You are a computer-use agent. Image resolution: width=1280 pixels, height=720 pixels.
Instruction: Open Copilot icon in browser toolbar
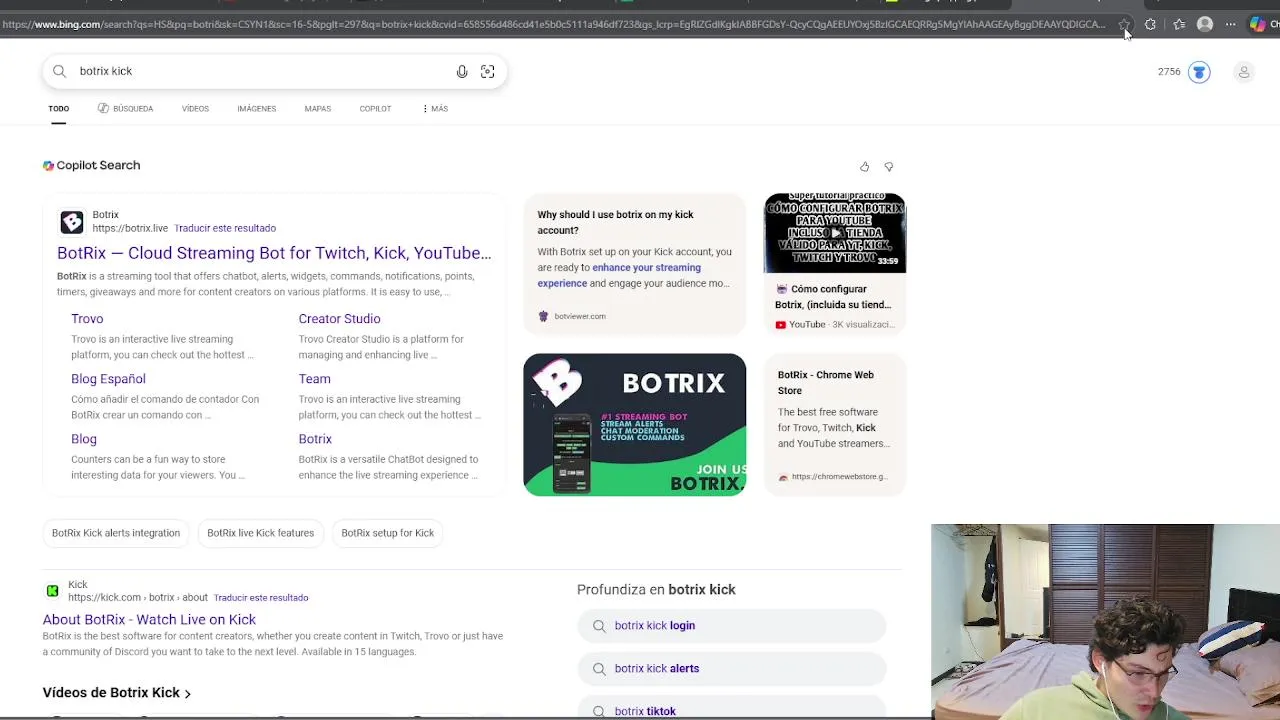(1258, 24)
